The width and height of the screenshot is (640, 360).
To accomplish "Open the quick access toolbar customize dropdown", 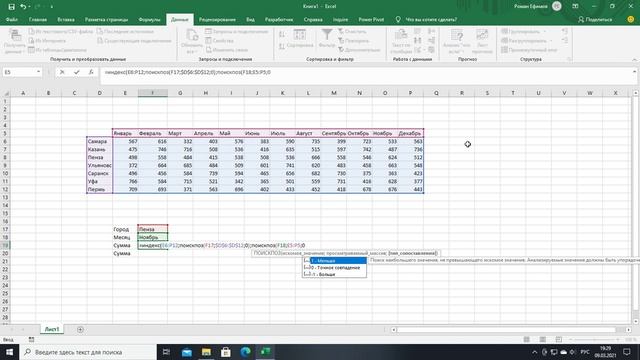I will point(52,7).
